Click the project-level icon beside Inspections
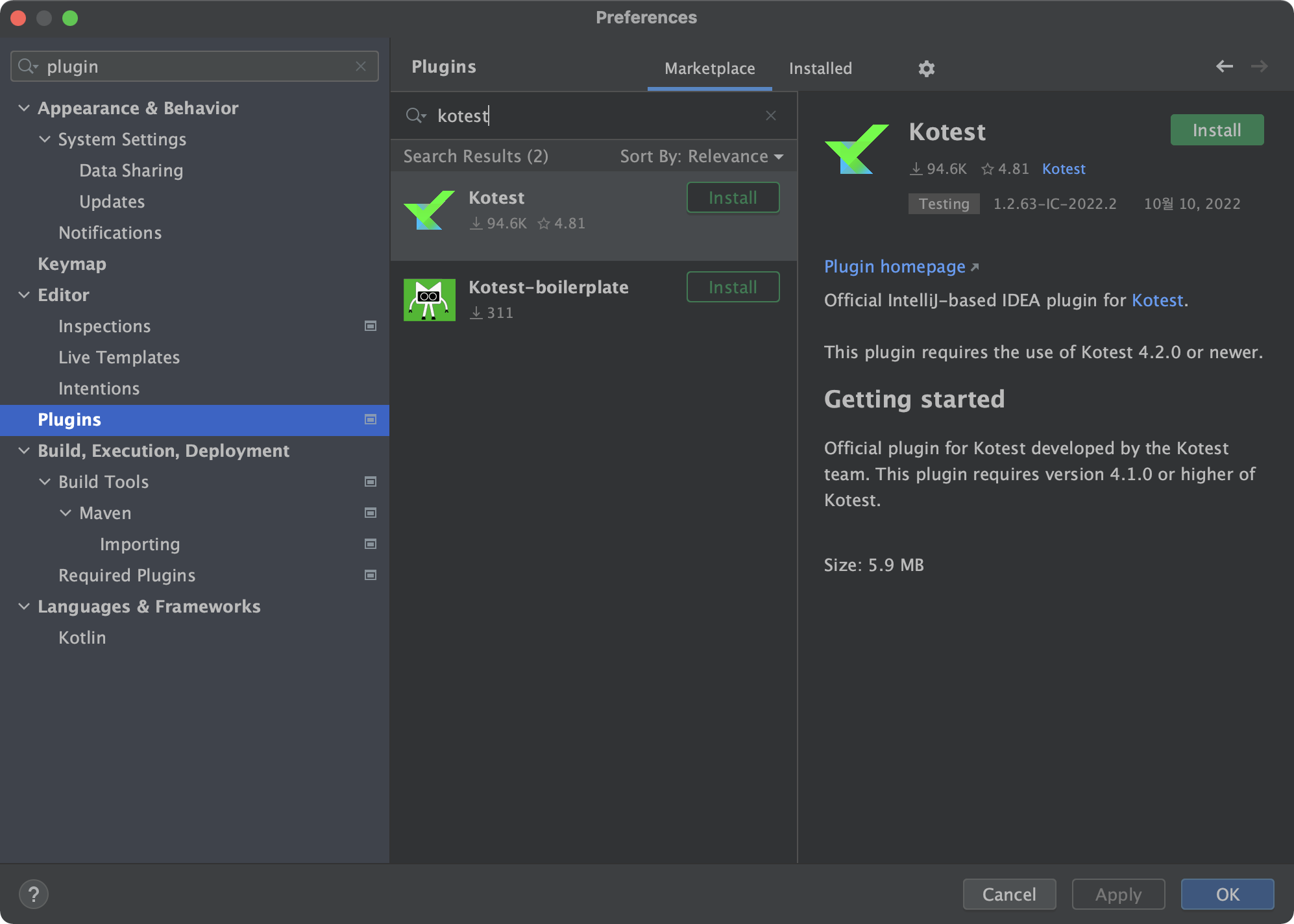Image resolution: width=1294 pixels, height=924 pixels. (371, 326)
